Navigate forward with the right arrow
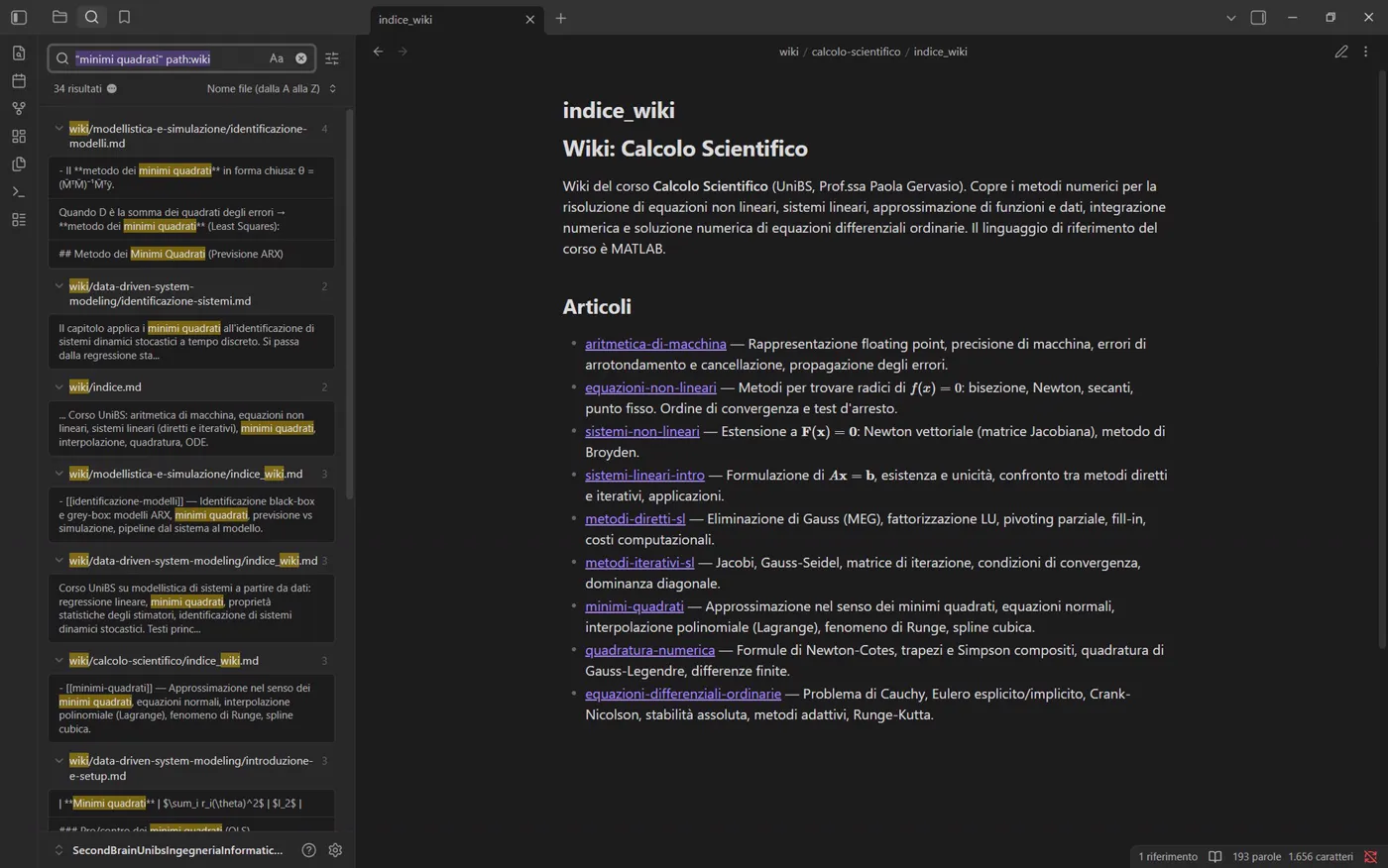The width and height of the screenshot is (1388, 868). (x=403, y=52)
